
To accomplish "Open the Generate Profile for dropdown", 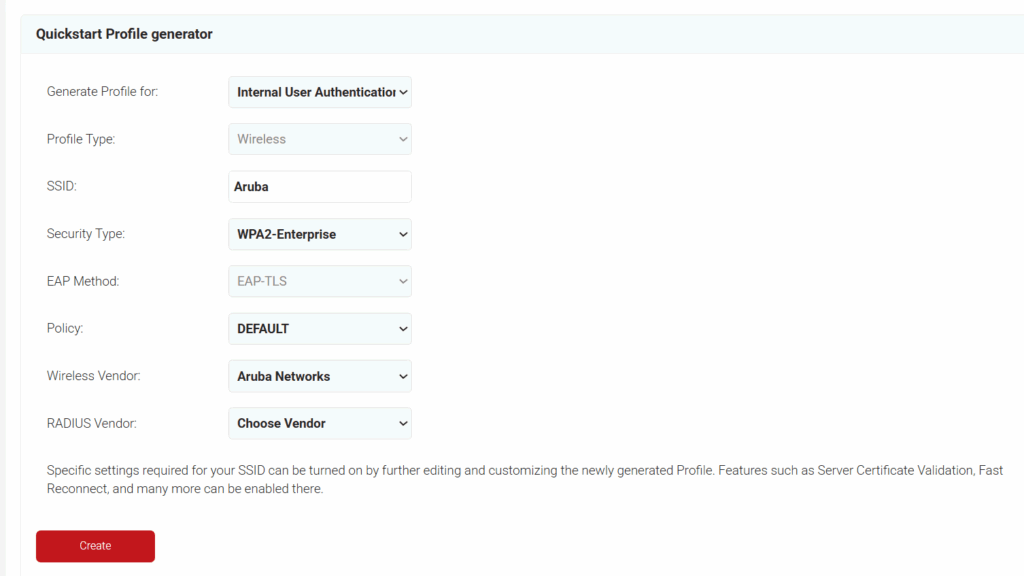I will click(319, 92).
